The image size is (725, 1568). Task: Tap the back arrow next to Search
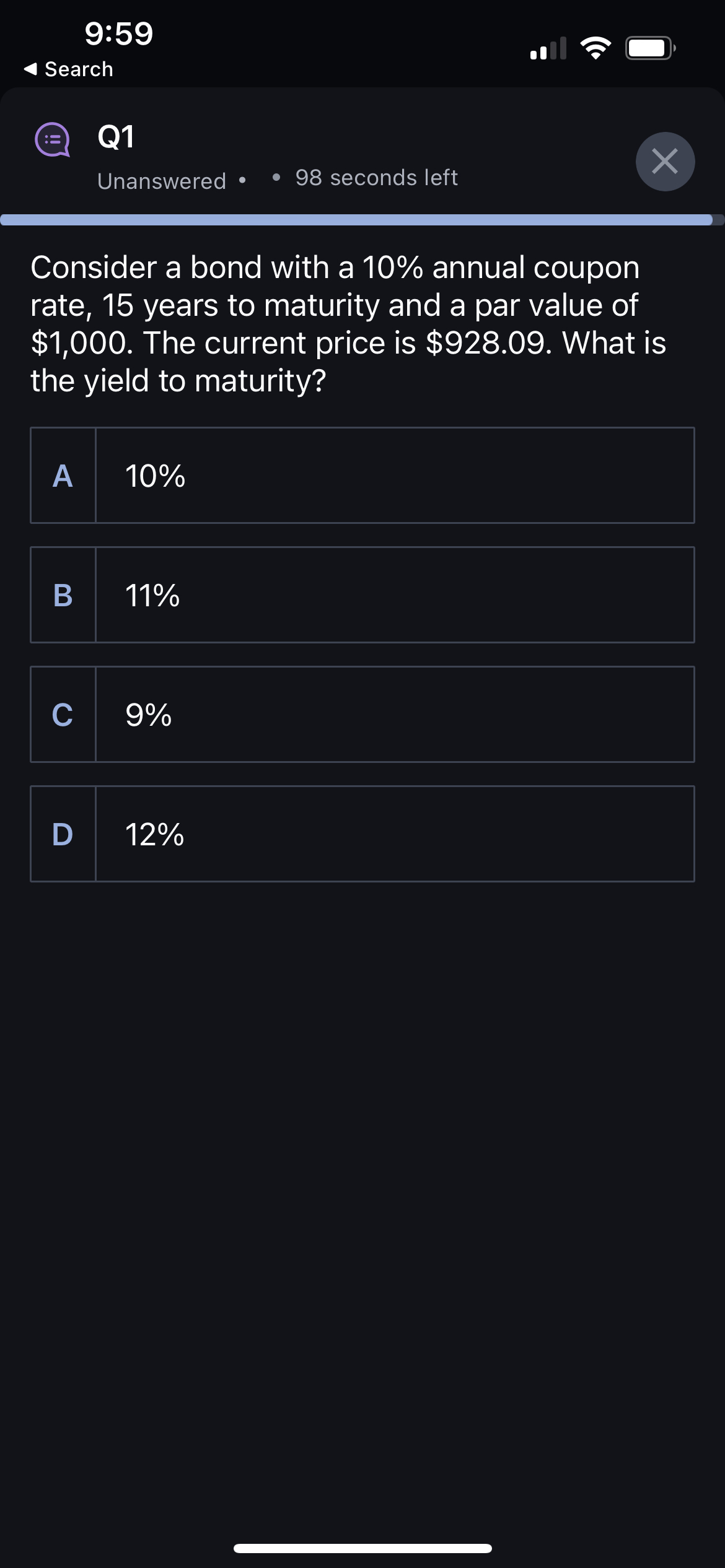(x=30, y=69)
